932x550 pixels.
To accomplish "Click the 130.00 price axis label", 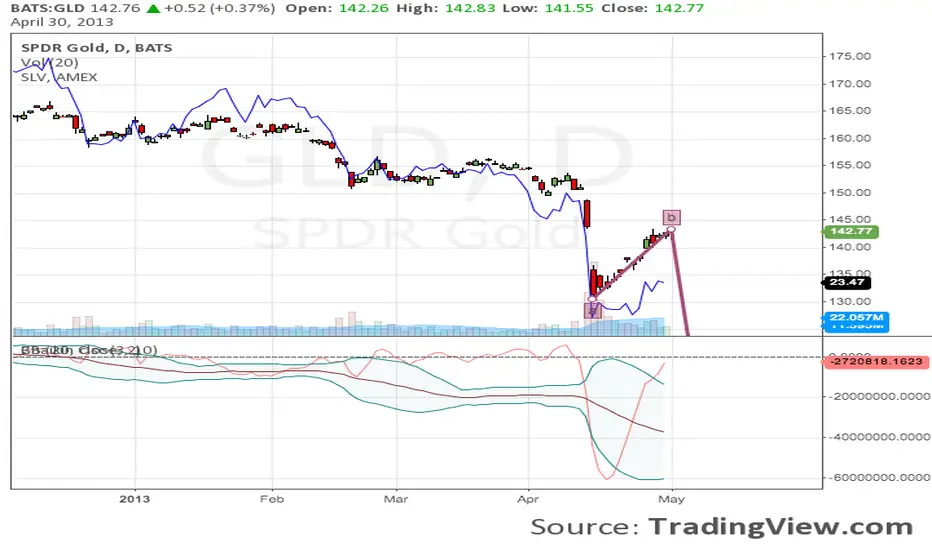I will pos(850,301).
